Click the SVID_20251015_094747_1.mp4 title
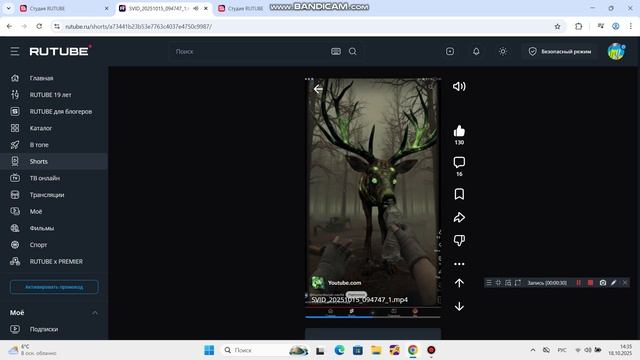This screenshot has height=360, width=640. coord(360,300)
